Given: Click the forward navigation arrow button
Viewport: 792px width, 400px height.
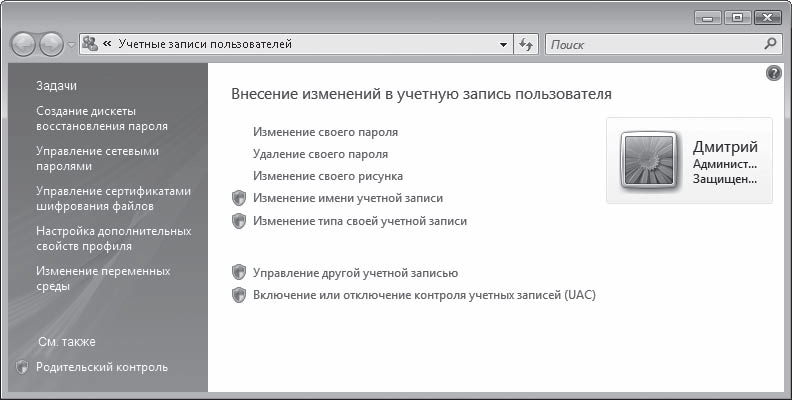Looking at the screenshot, I should tap(51, 45).
